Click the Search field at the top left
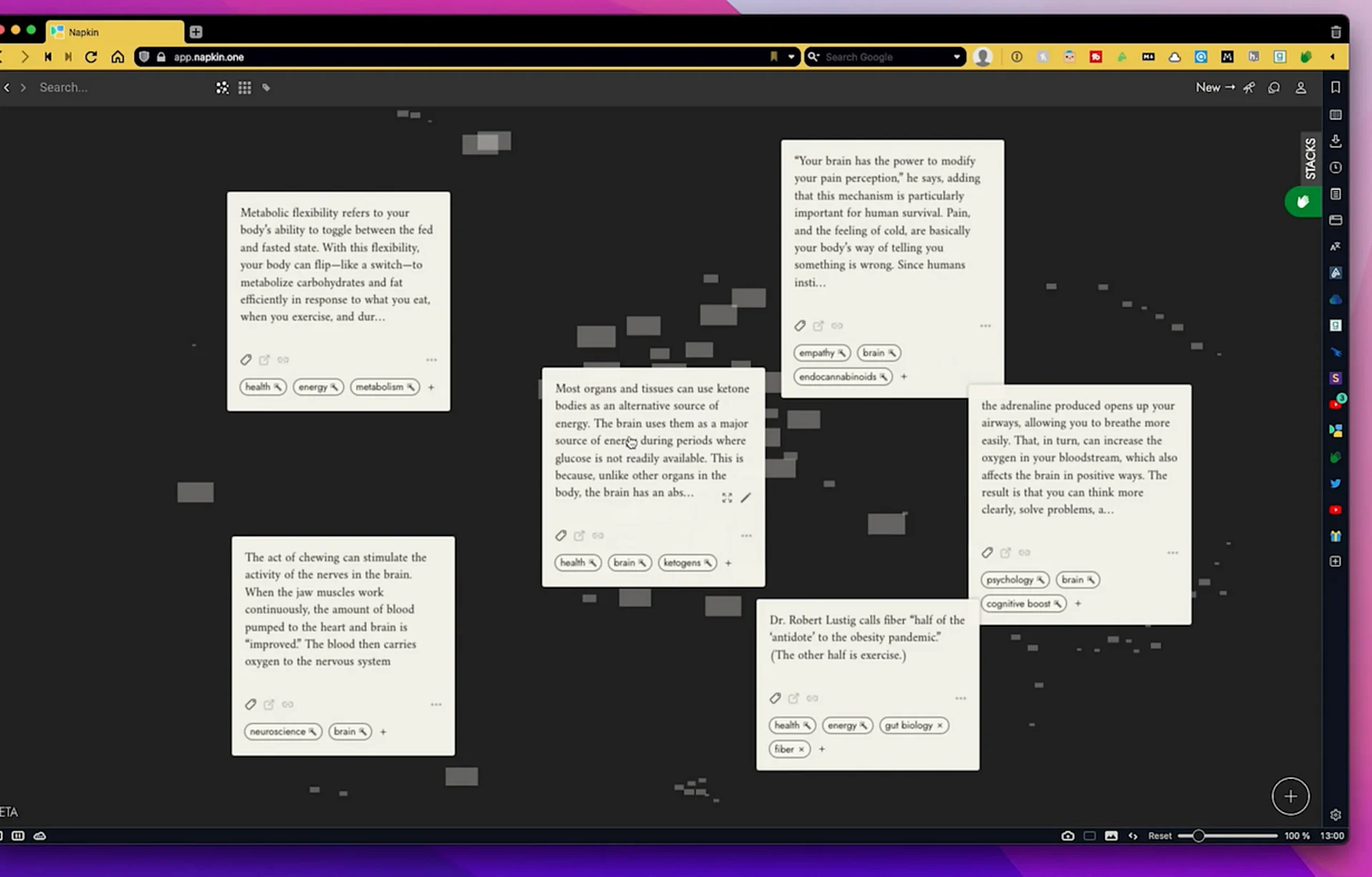This screenshot has width=1372, height=877. [86, 87]
